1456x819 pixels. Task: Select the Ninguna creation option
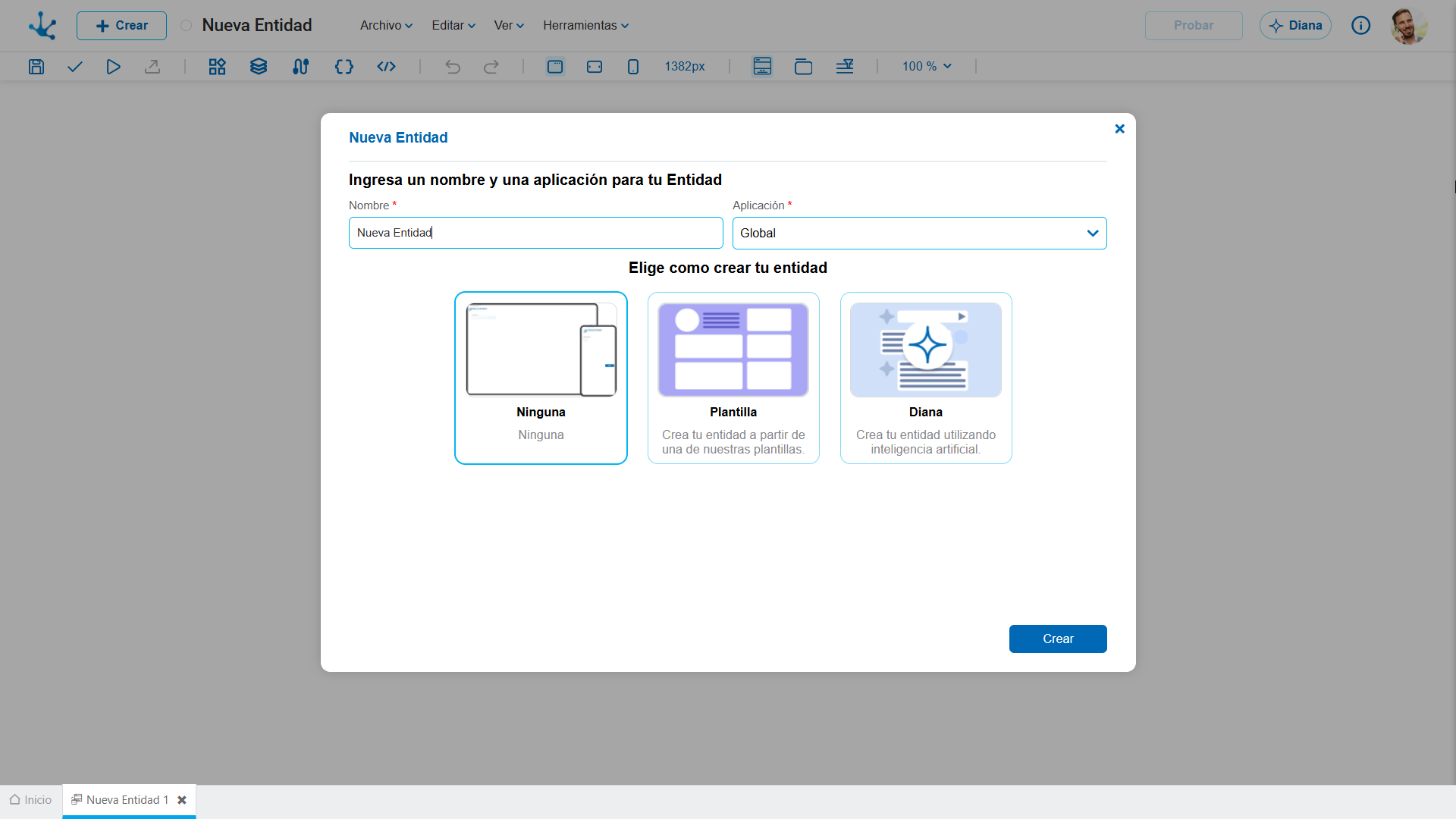[x=541, y=378]
